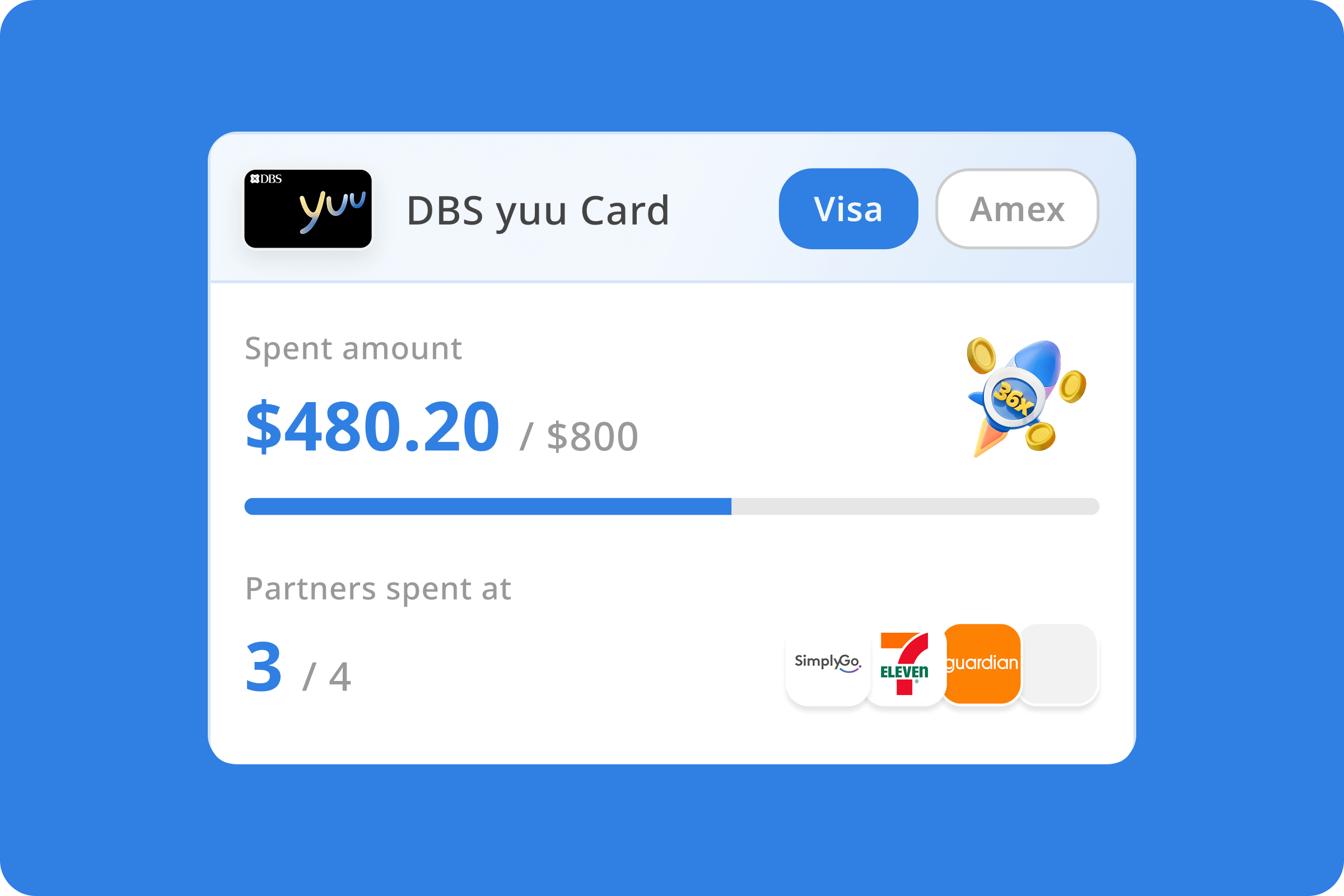Screen dimensions: 1344x896
Task: Click the DBS logo on the card image
Action: click(x=267, y=179)
